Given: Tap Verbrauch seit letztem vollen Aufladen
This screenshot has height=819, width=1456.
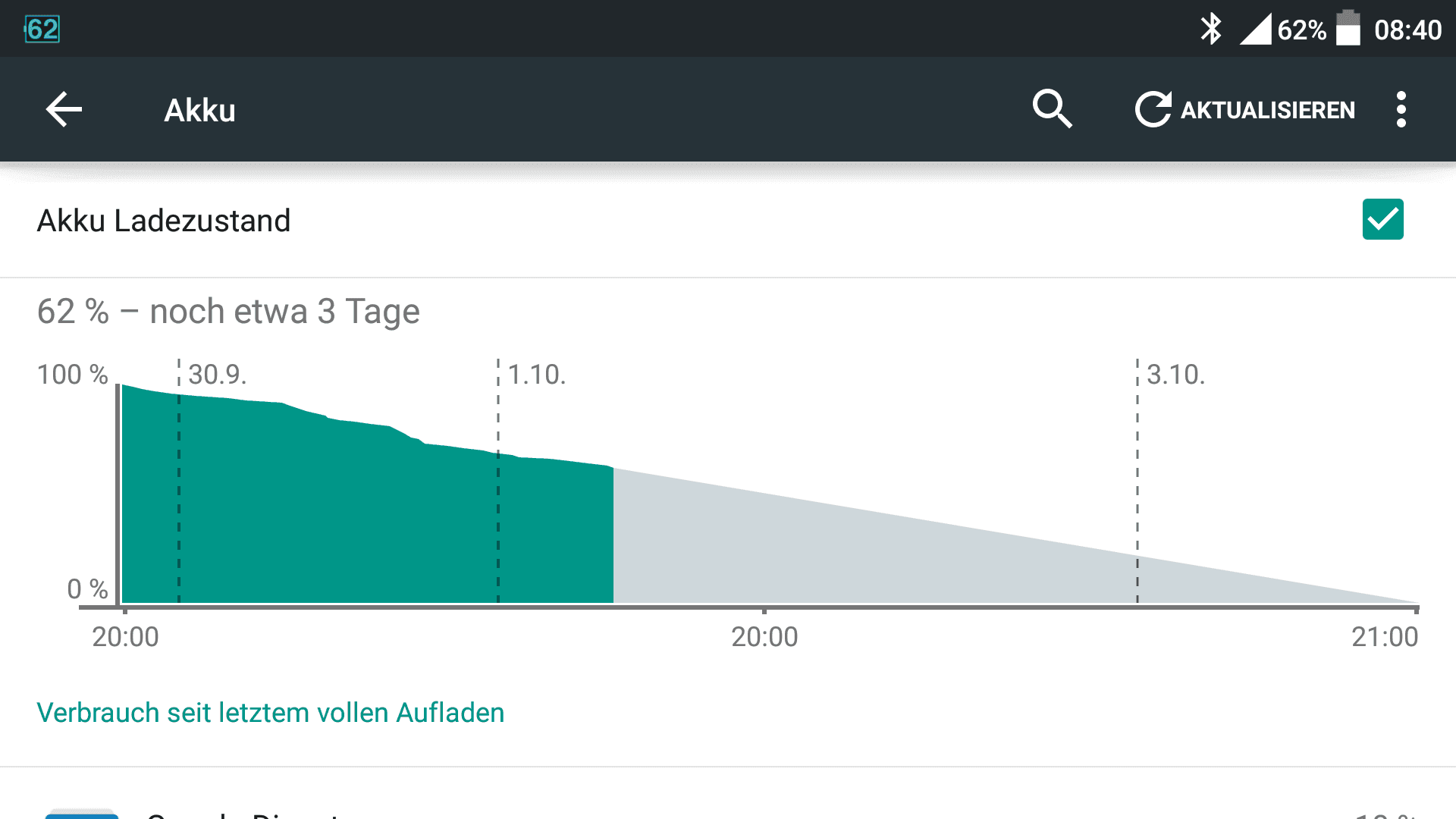Looking at the screenshot, I should (x=271, y=713).
